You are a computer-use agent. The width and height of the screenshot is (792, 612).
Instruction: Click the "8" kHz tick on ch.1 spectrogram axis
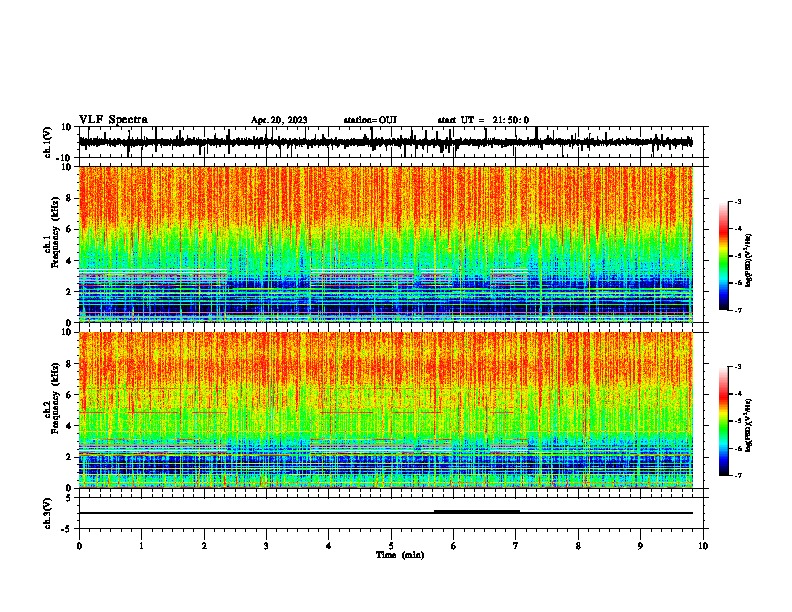click(69, 198)
